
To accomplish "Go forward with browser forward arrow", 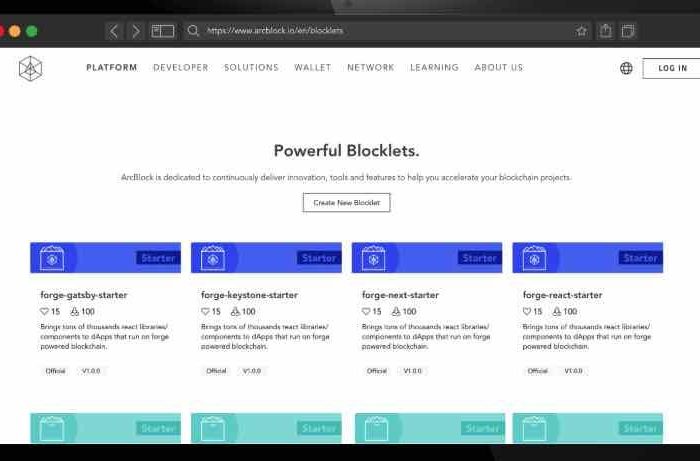I will coord(136,31).
